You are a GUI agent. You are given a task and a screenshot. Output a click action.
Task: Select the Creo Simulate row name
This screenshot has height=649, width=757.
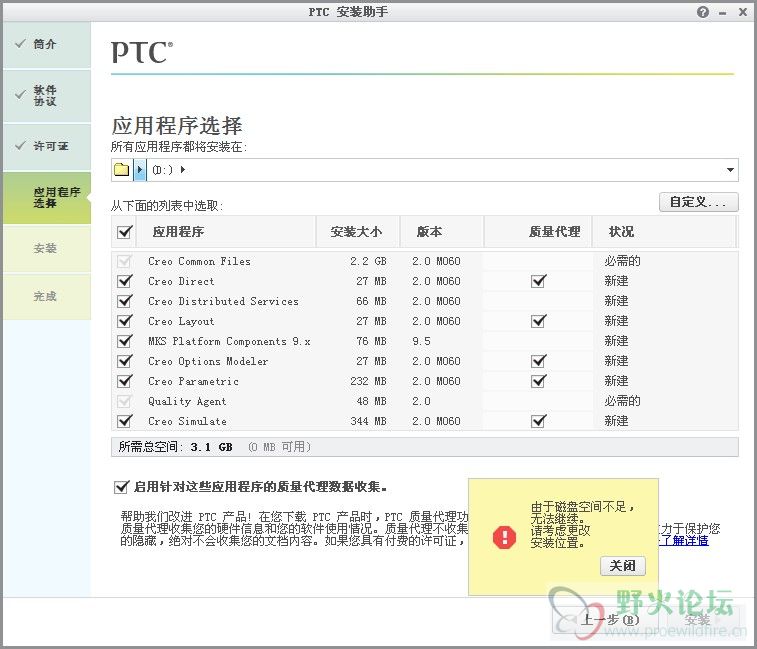click(187, 421)
